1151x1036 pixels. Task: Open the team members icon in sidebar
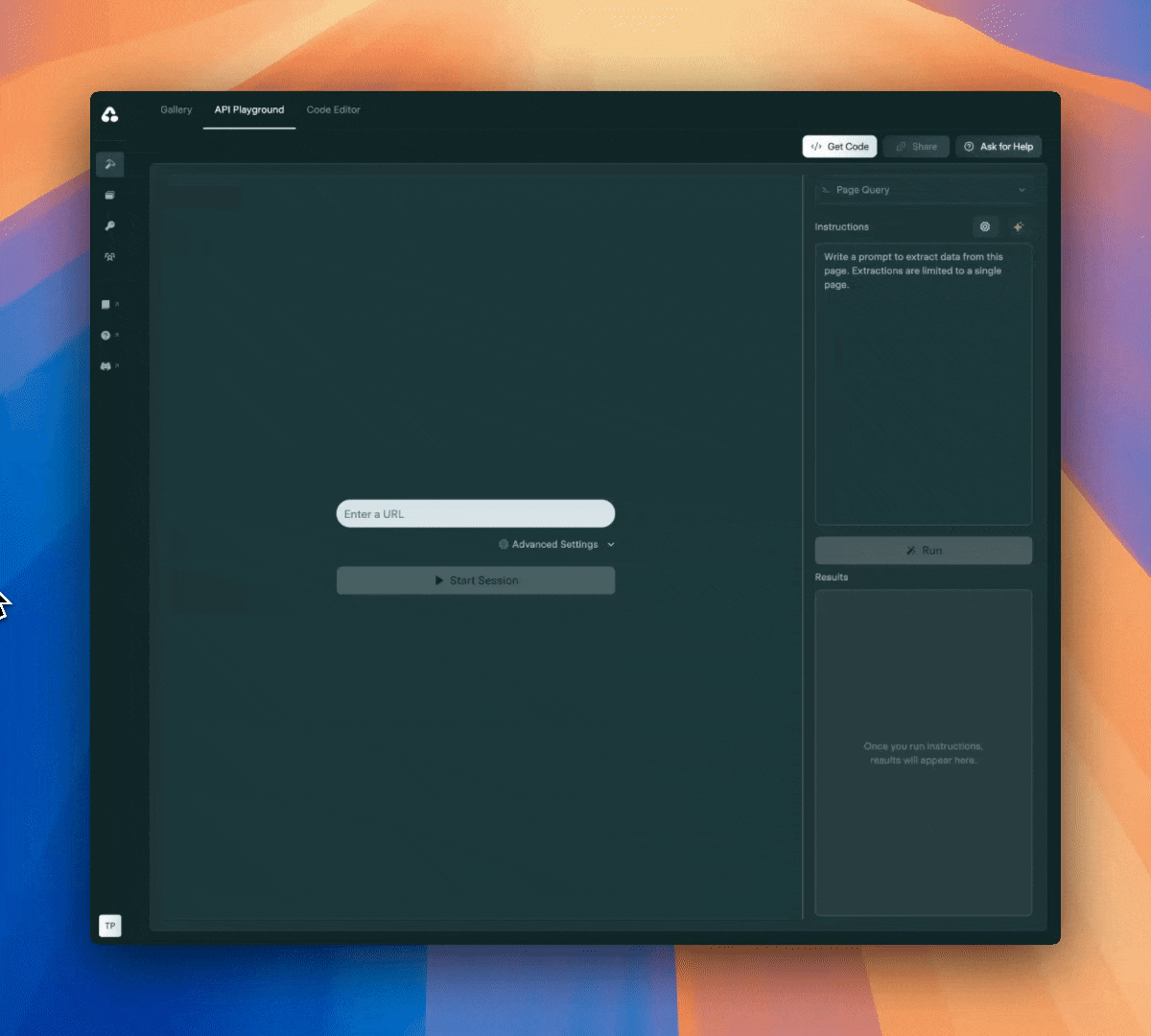pos(110,257)
